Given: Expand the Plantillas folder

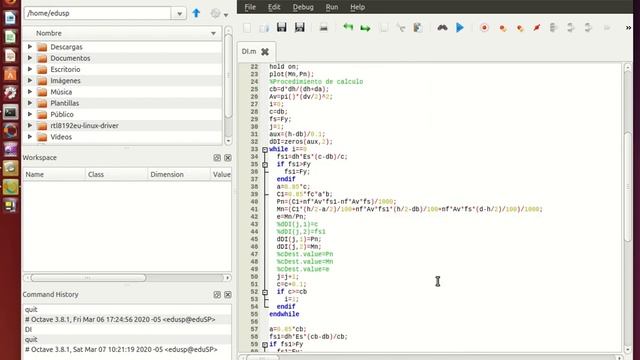Looking at the screenshot, I should (30, 103).
